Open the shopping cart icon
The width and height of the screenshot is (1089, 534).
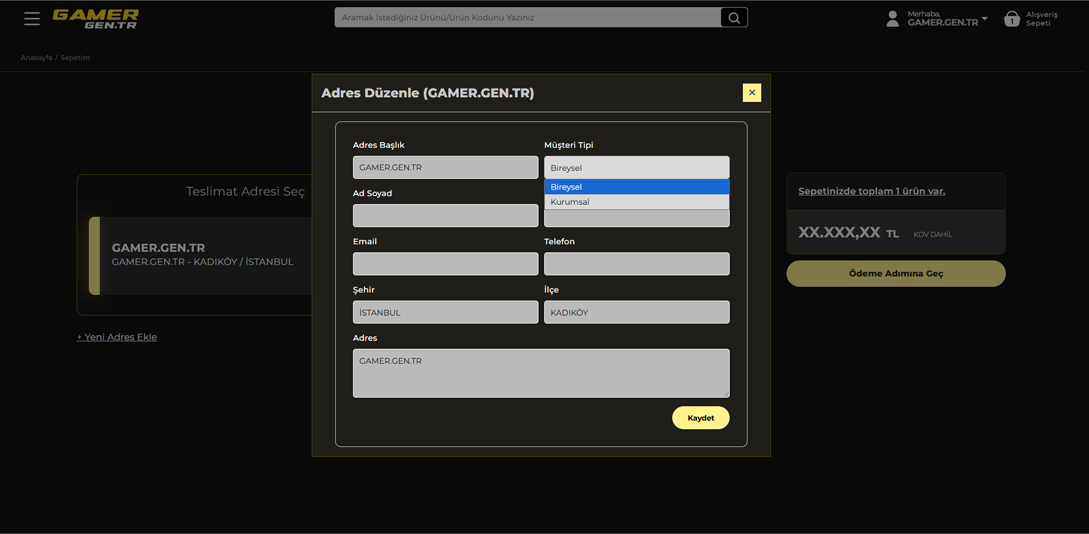pyautogui.click(x=1012, y=19)
